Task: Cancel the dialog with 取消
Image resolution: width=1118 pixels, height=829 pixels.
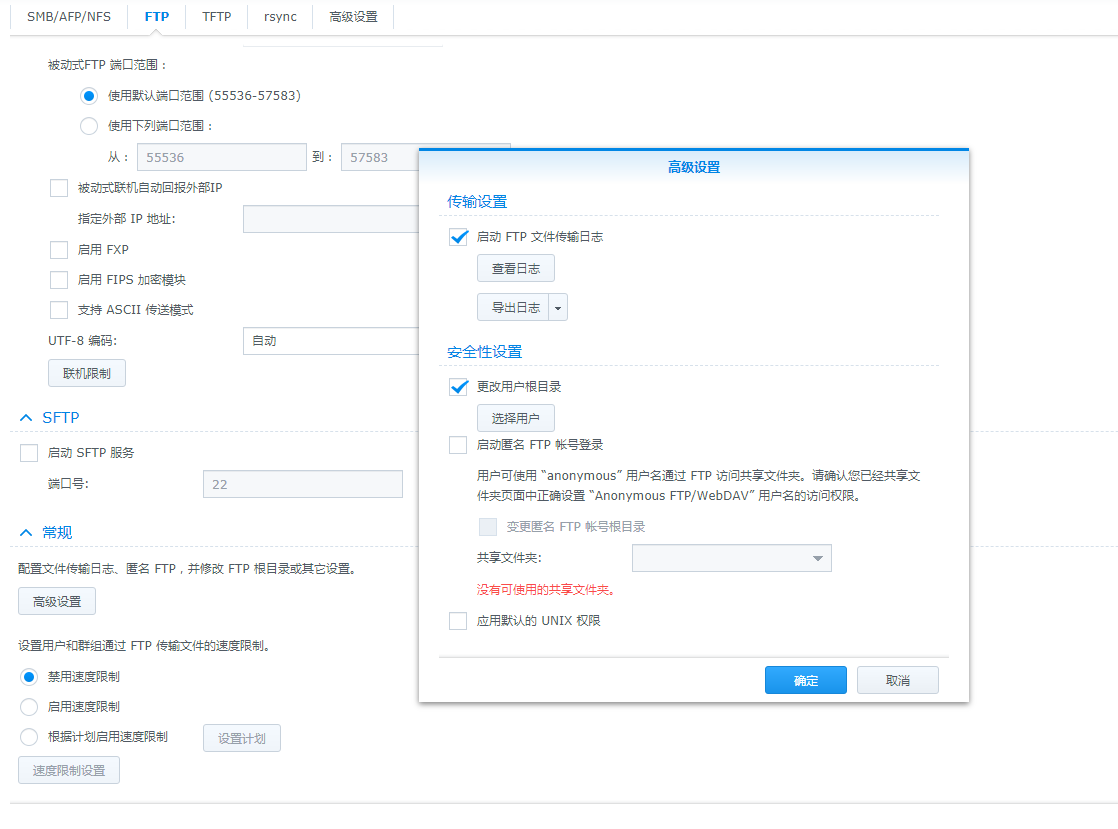Action: pyautogui.click(x=898, y=681)
